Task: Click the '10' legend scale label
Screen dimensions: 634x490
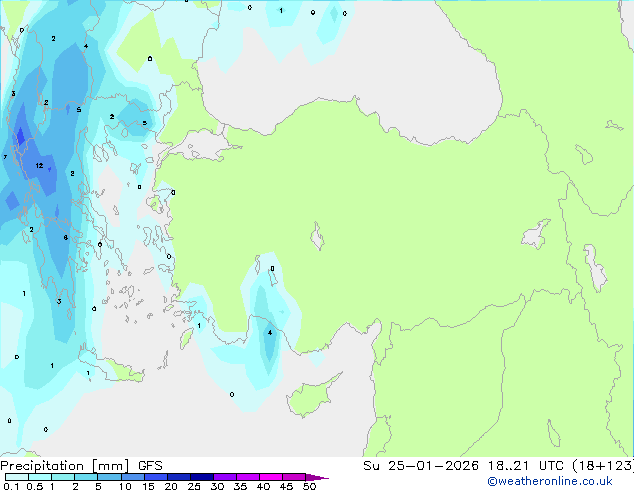Action: [x=125, y=486]
